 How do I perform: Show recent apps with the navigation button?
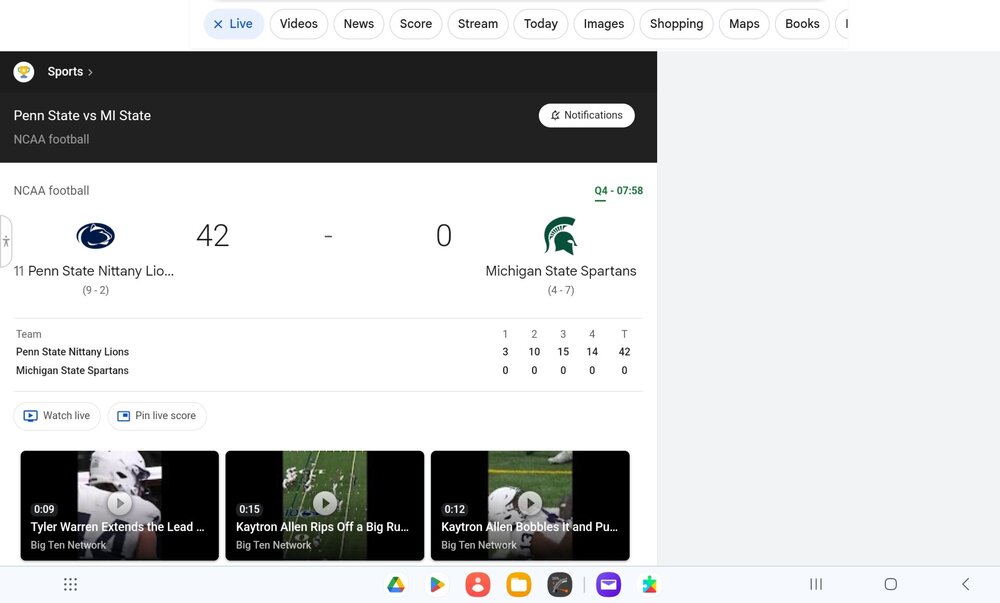click(x=816, y=585)
